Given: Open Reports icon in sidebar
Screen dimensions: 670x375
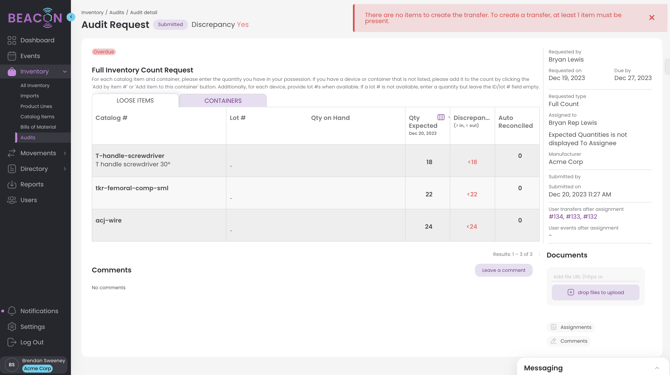Looking at the screenshot, I should coord(12,185).
